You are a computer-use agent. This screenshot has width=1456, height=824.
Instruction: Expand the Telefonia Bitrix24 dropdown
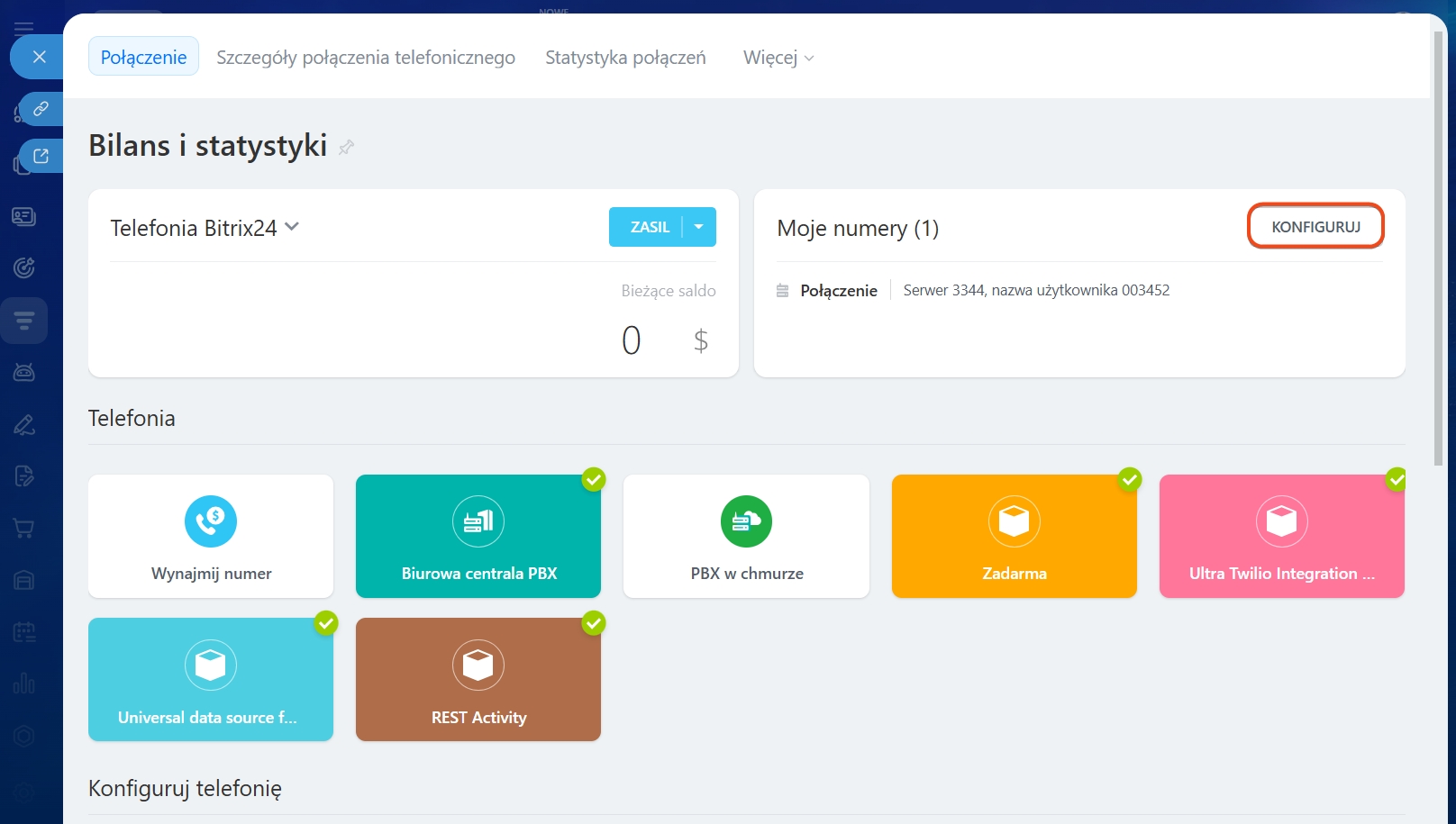point(292,227)
